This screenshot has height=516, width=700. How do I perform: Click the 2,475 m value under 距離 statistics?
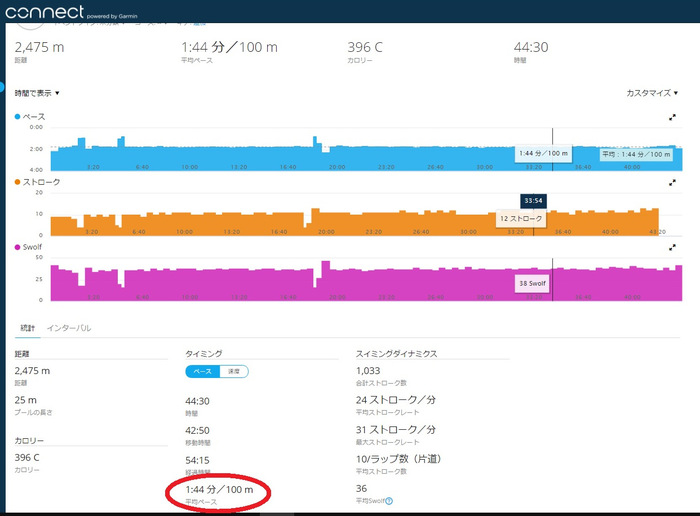(x=32, y=371)
